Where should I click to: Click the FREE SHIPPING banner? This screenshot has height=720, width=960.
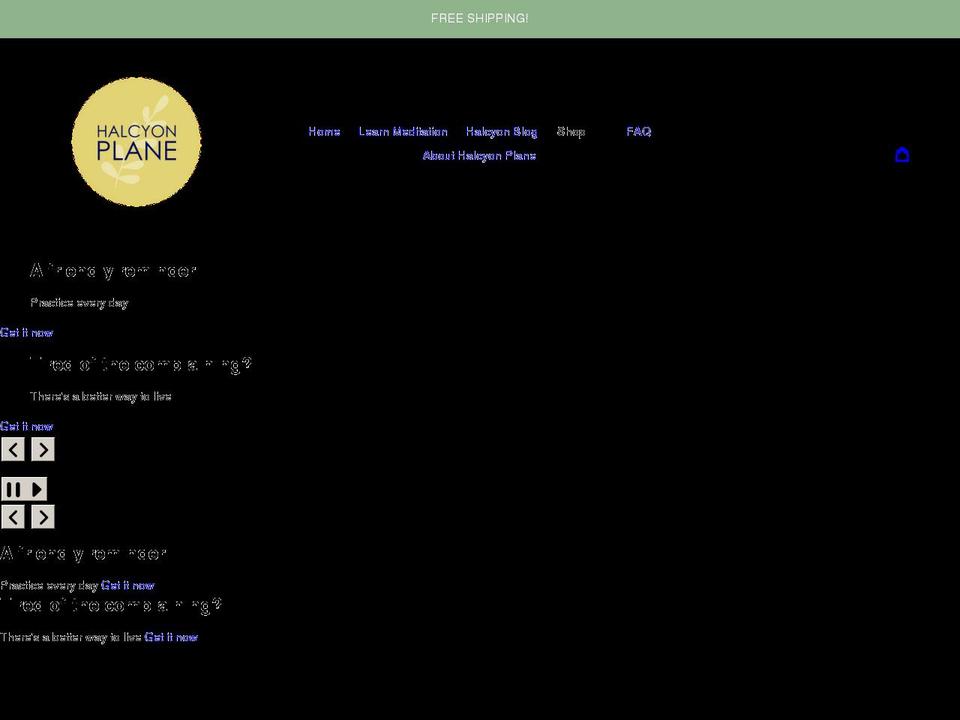[480, 18]
